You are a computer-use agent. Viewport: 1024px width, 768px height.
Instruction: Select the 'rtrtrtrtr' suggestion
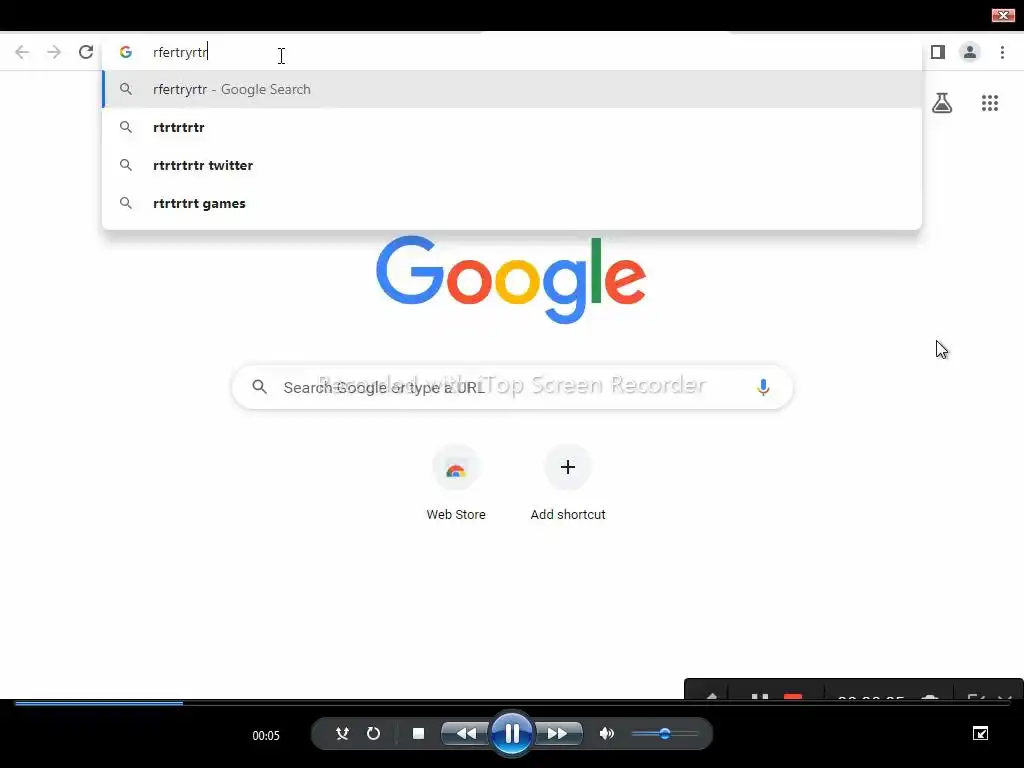[x=512, y=127]
